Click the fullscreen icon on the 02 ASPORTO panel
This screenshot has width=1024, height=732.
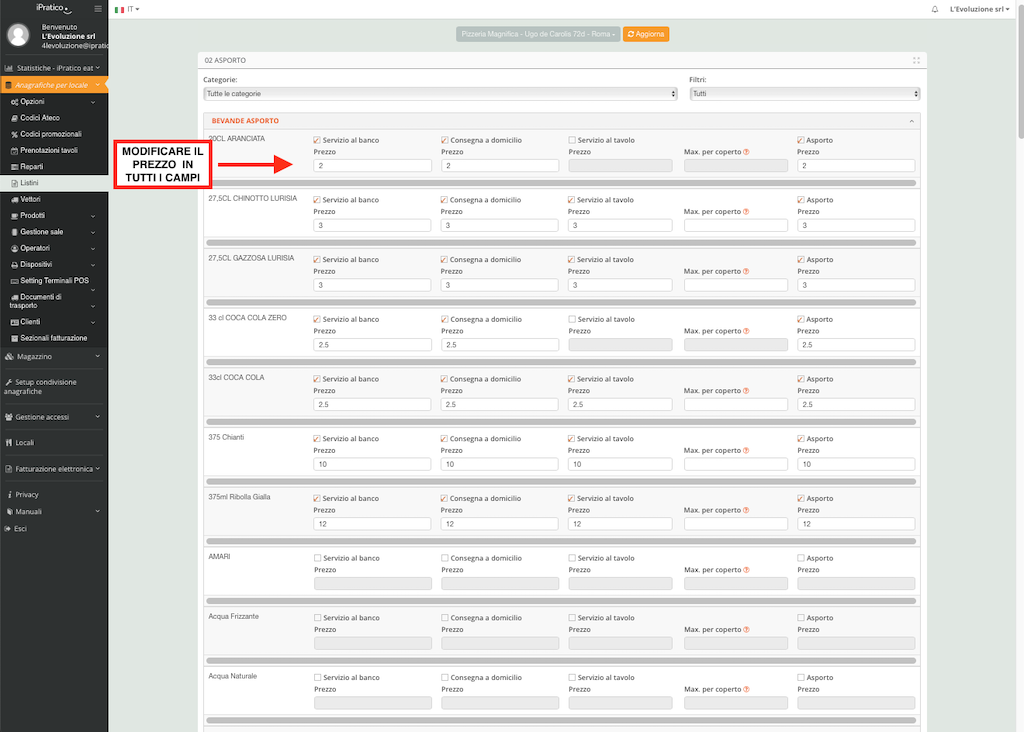[x=916, y=60]
